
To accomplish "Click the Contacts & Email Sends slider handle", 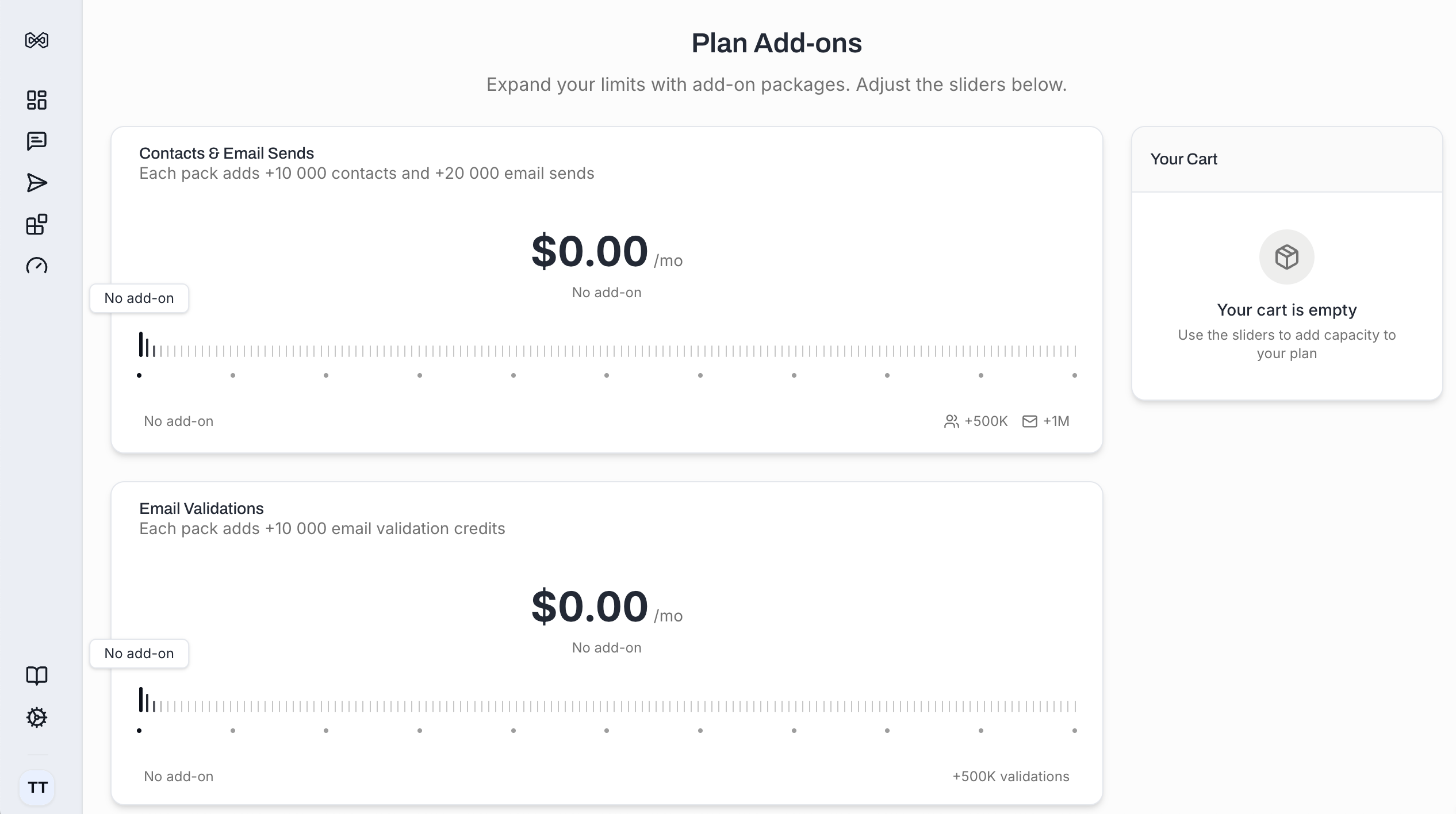I will point(140,344).
